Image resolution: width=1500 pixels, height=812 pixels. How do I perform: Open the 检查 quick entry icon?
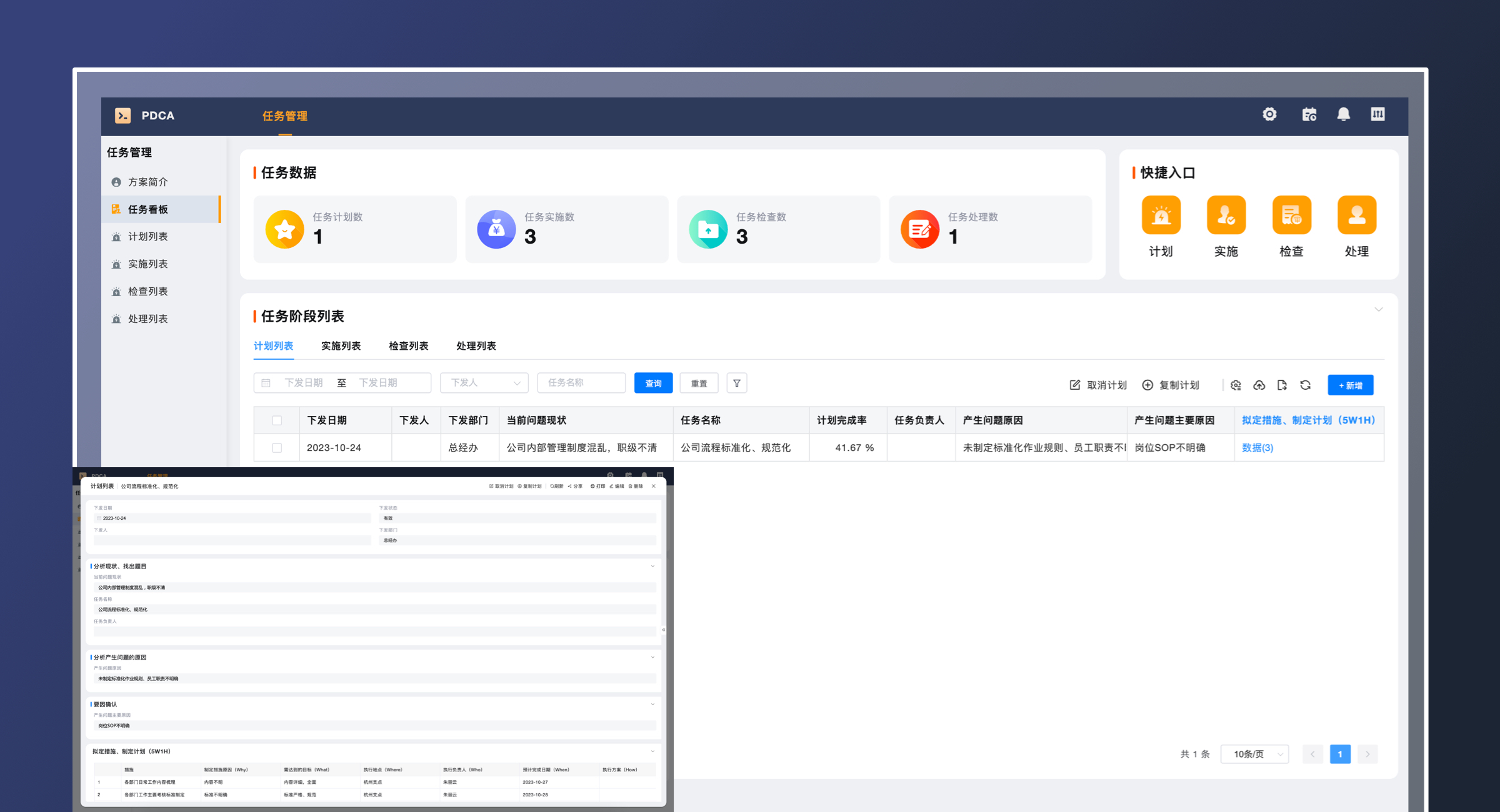coord(1291,215)
